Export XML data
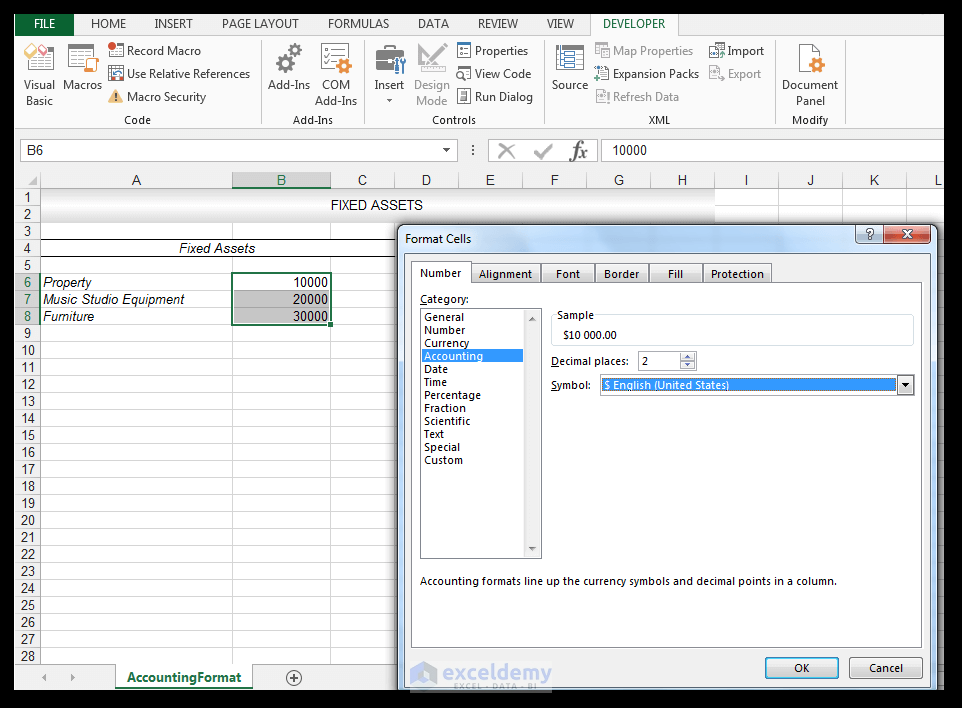 (735, 74)
